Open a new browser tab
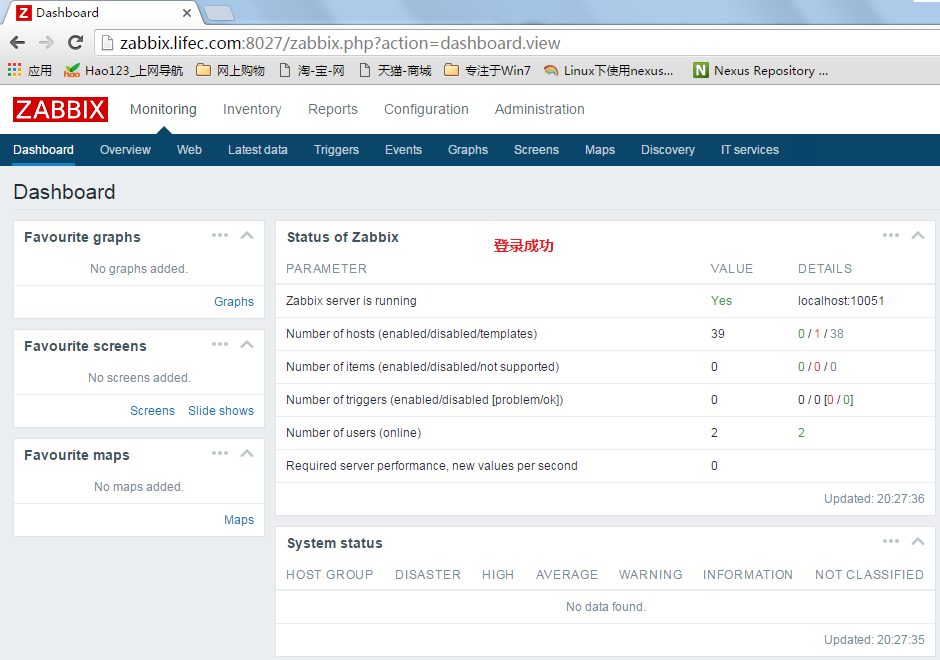Viewport: 940px width, 660px height. [219, 13]
